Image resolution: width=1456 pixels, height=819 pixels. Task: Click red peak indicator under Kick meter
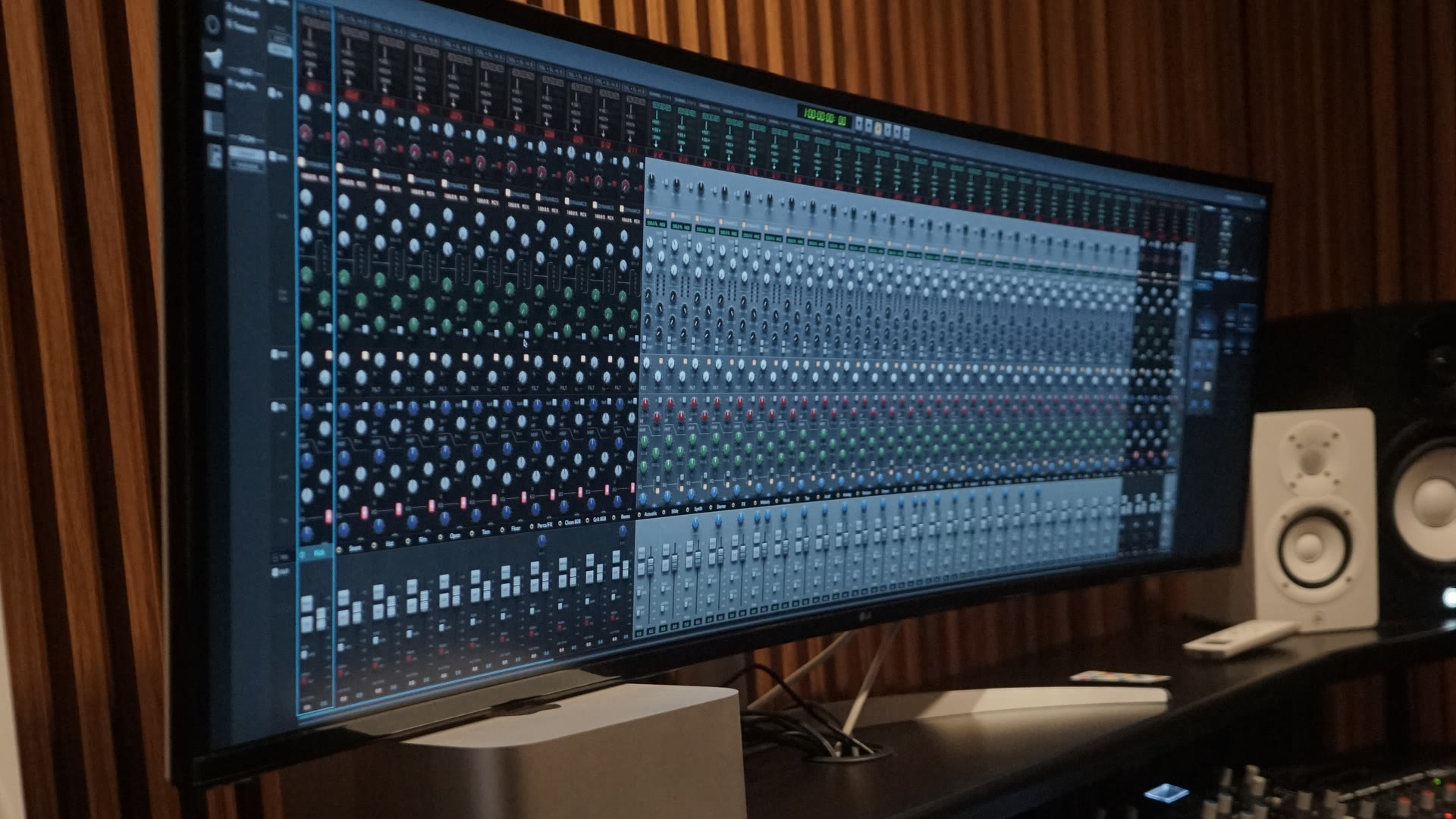313,86
